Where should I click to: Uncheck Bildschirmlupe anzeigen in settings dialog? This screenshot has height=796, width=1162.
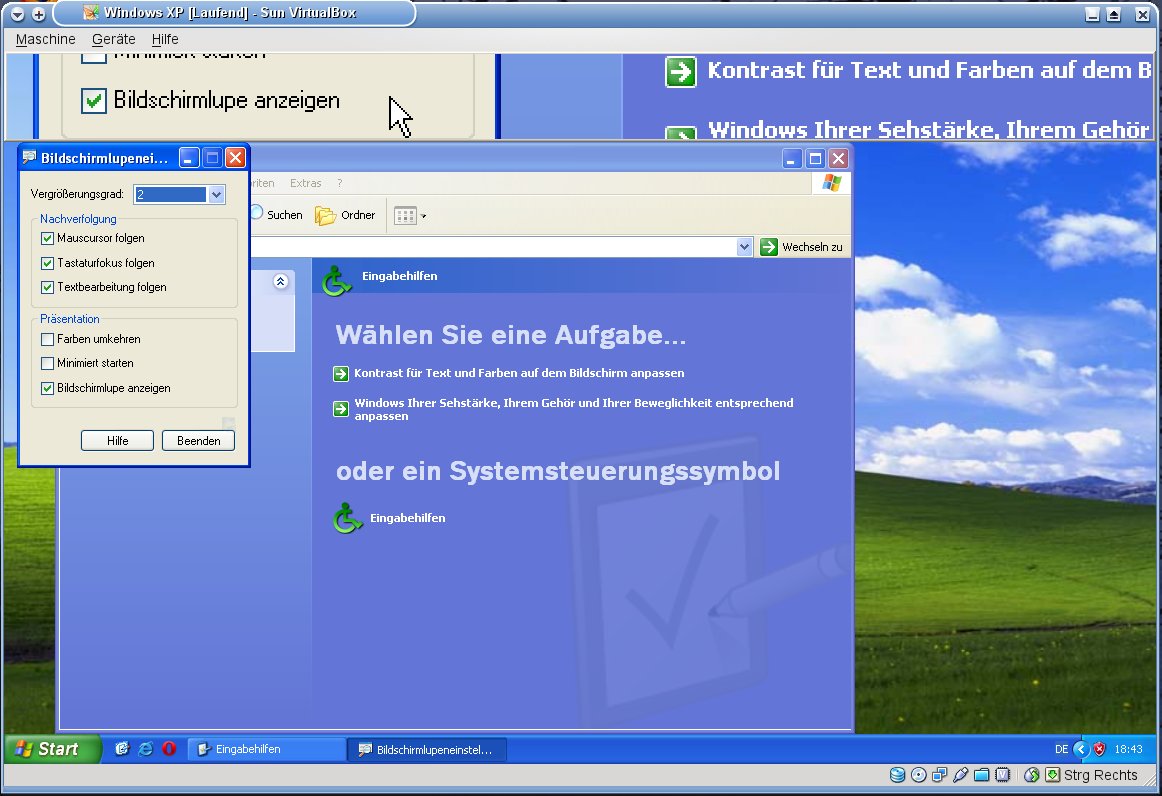47,388
